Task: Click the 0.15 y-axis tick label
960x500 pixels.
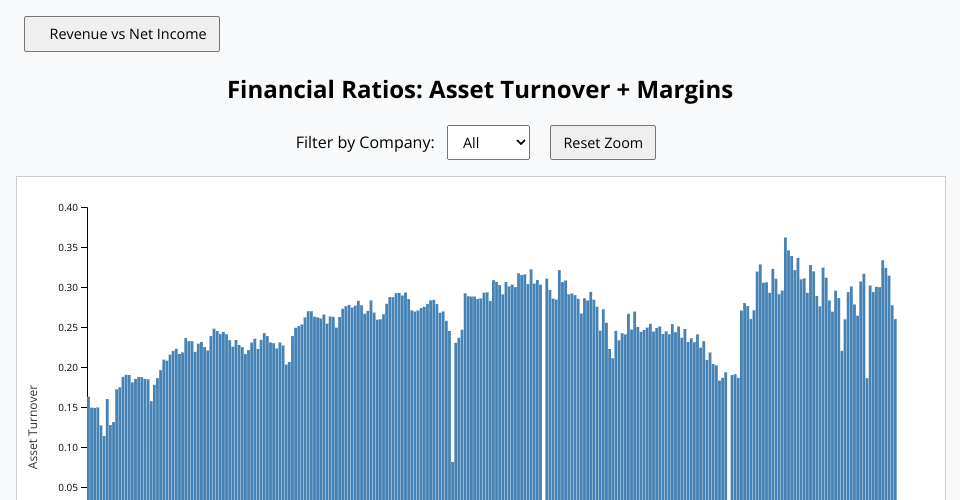Action: pos(67,408)
